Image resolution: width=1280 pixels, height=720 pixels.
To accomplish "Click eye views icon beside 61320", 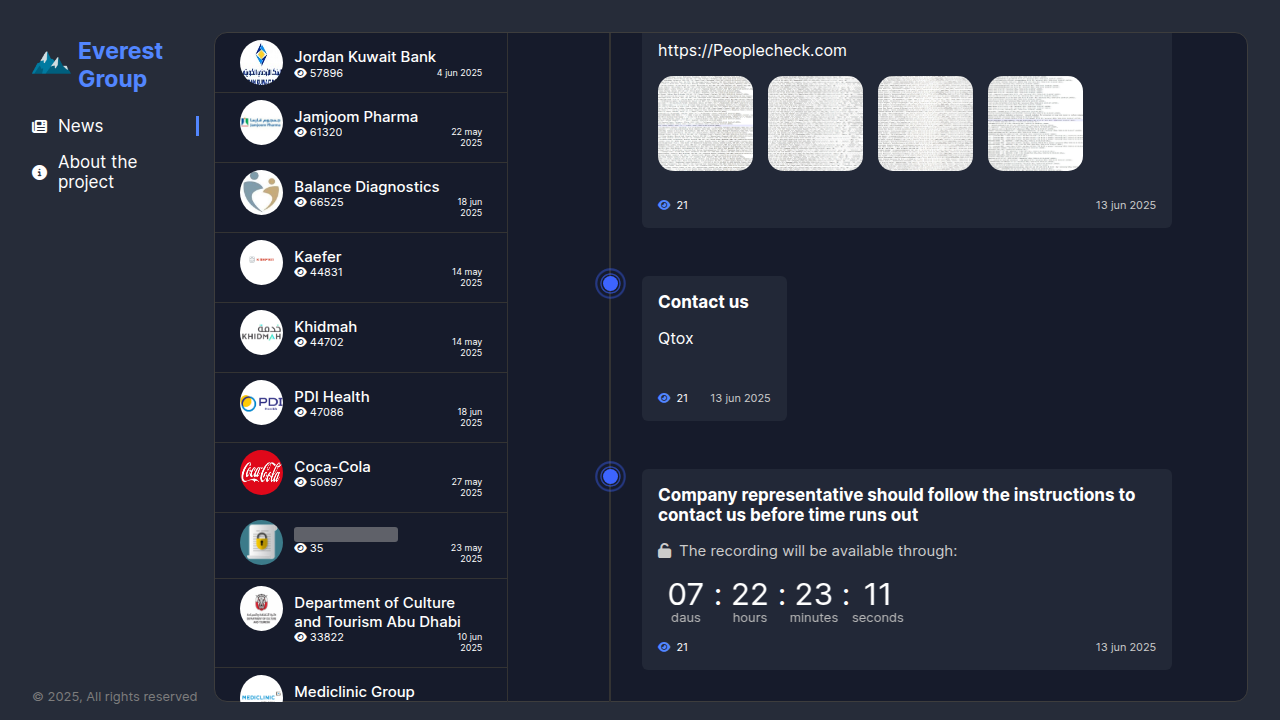I will pos(300,132).
